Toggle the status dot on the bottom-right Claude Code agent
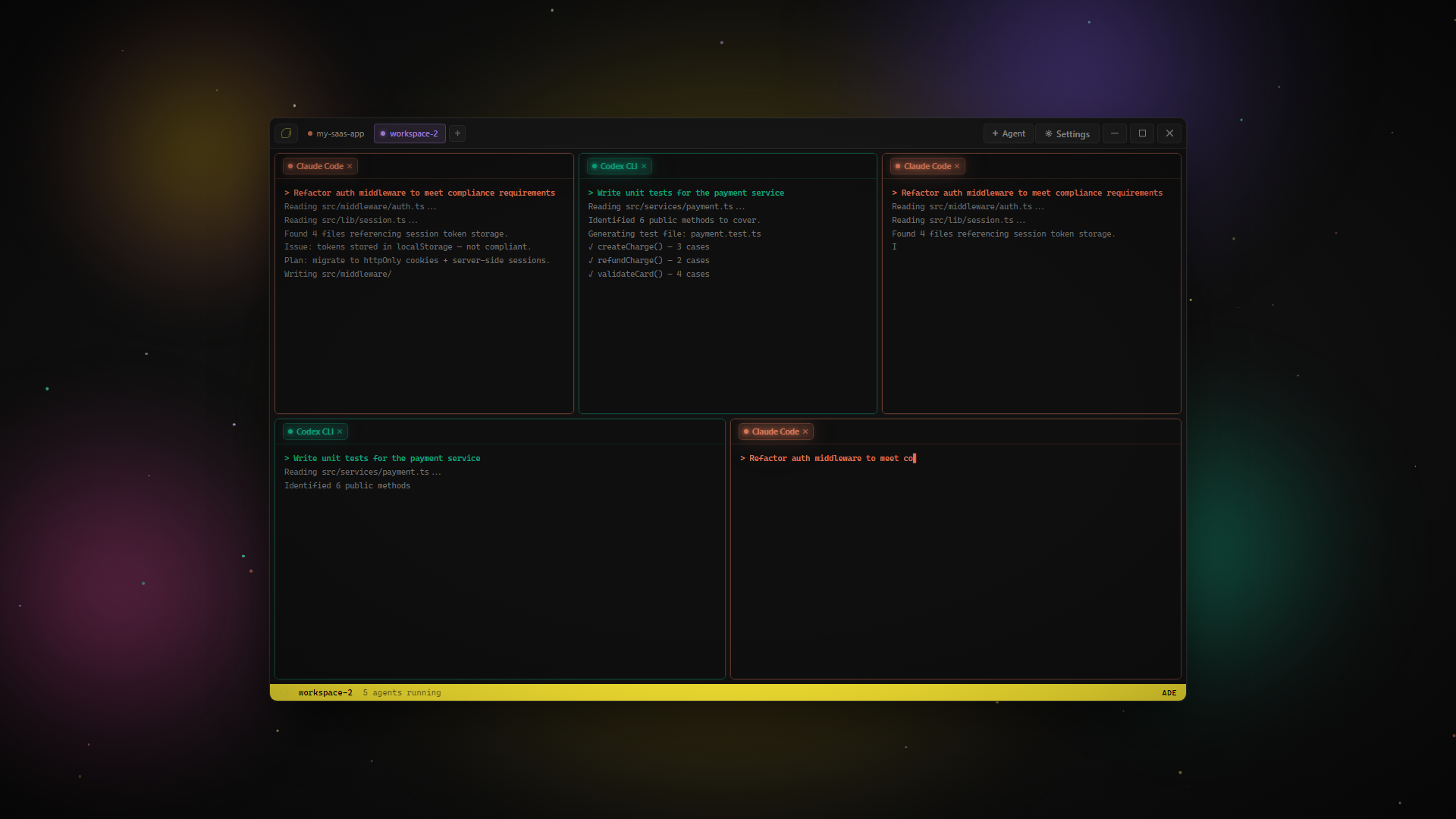 coord(748,431)
